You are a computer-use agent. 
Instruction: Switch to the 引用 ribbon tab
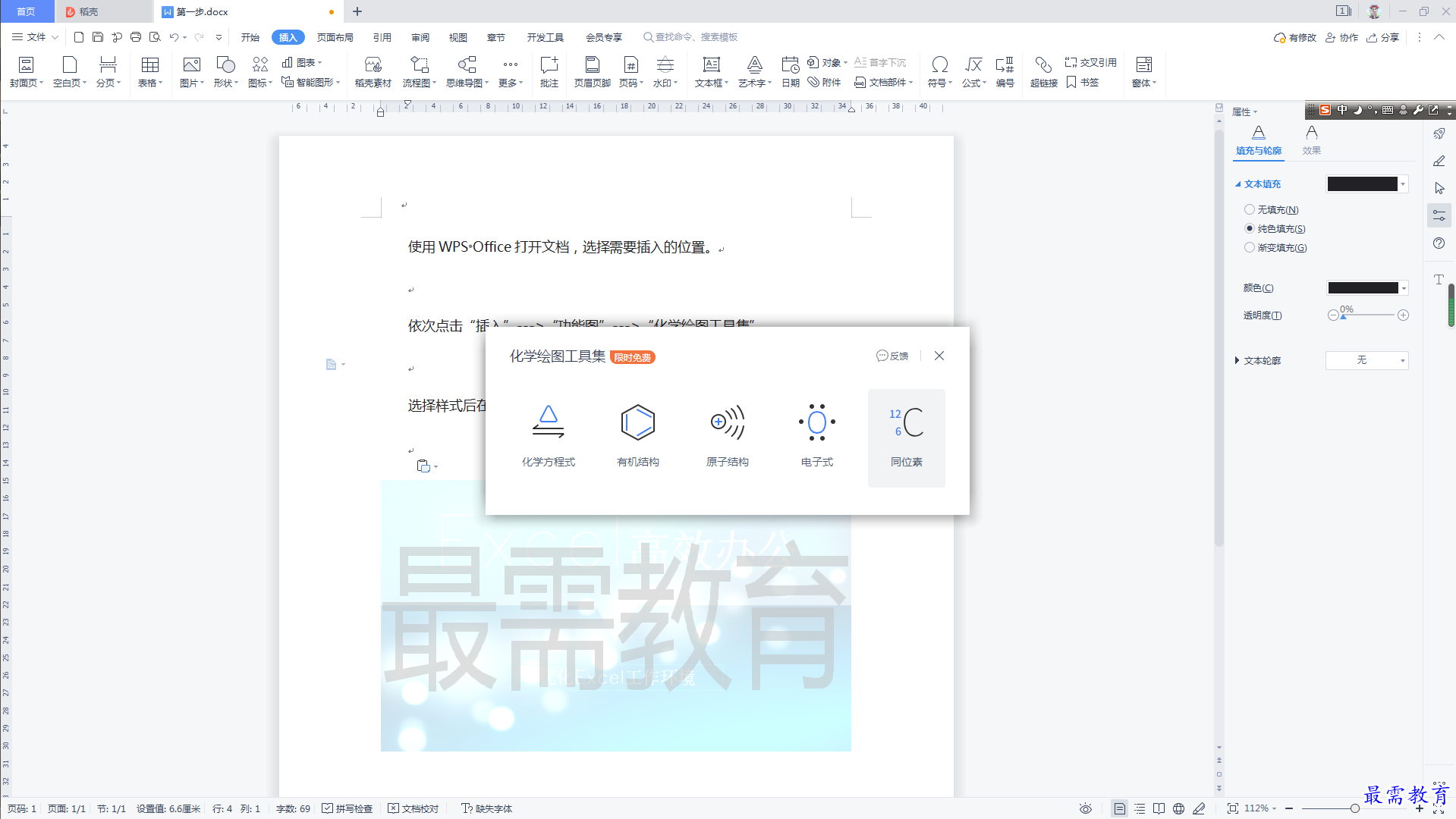click(x=382, y=37)
